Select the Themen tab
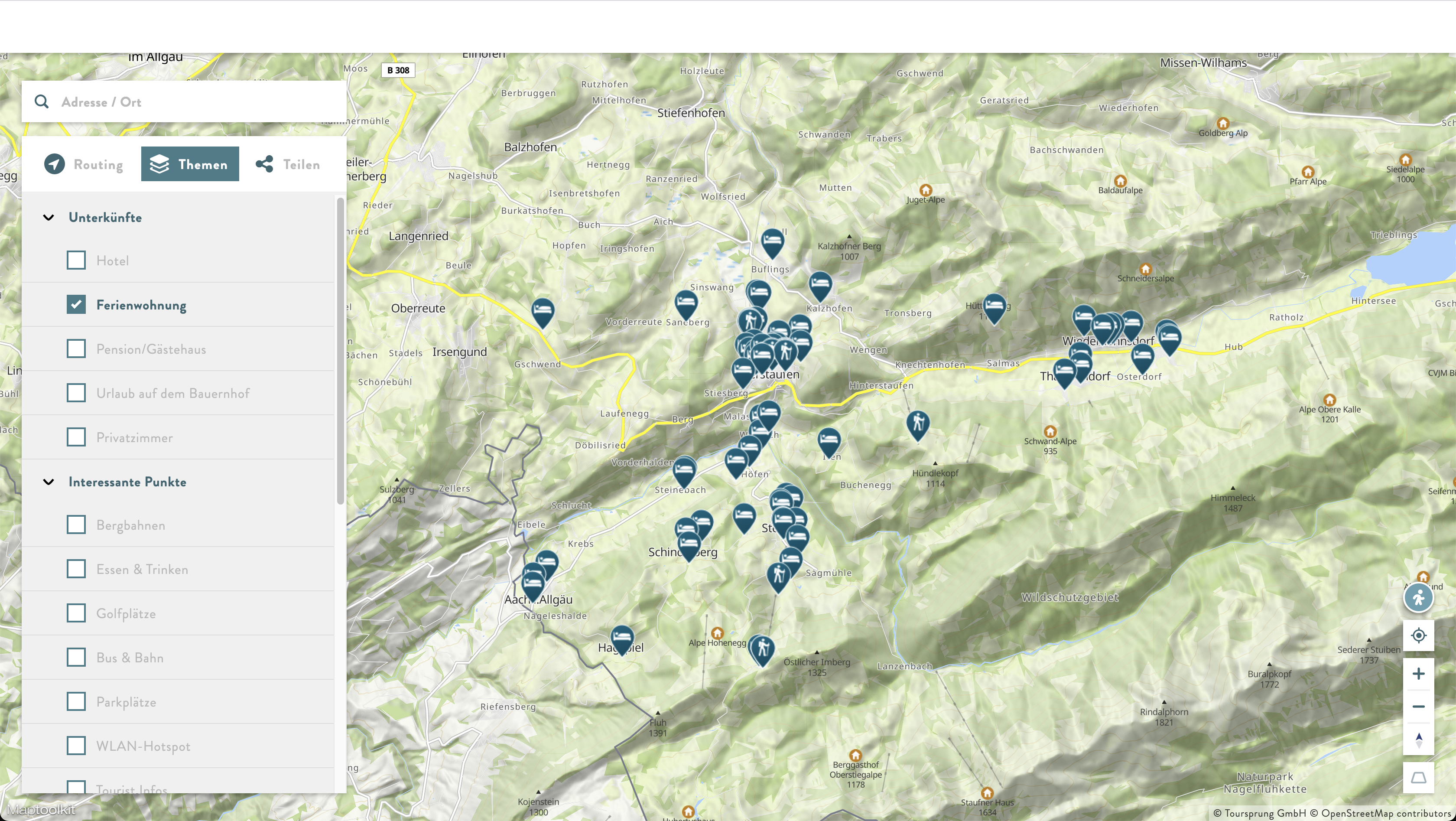1456x821 pixels. (x=190, y=164)
